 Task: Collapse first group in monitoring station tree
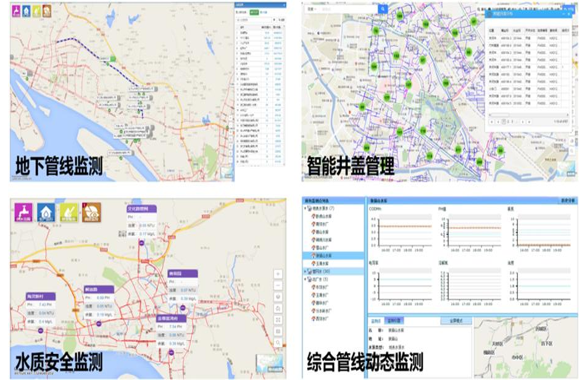305,208
